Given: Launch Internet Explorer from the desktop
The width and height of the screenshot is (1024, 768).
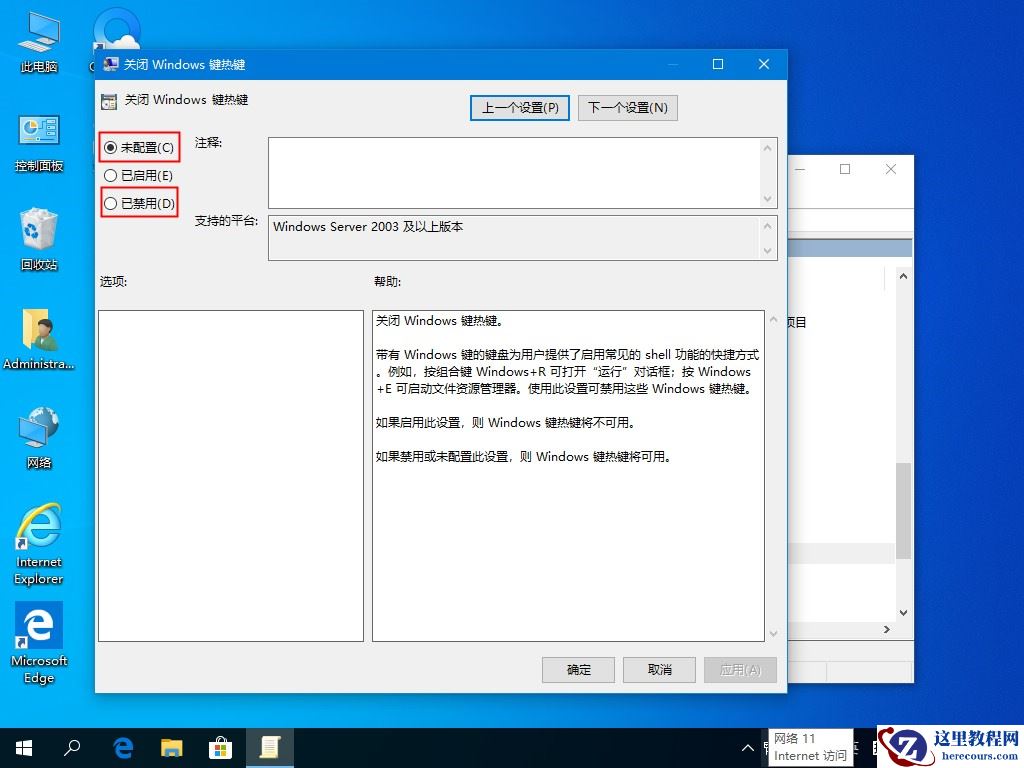Looking at the screenshot, I should [38, 540].
